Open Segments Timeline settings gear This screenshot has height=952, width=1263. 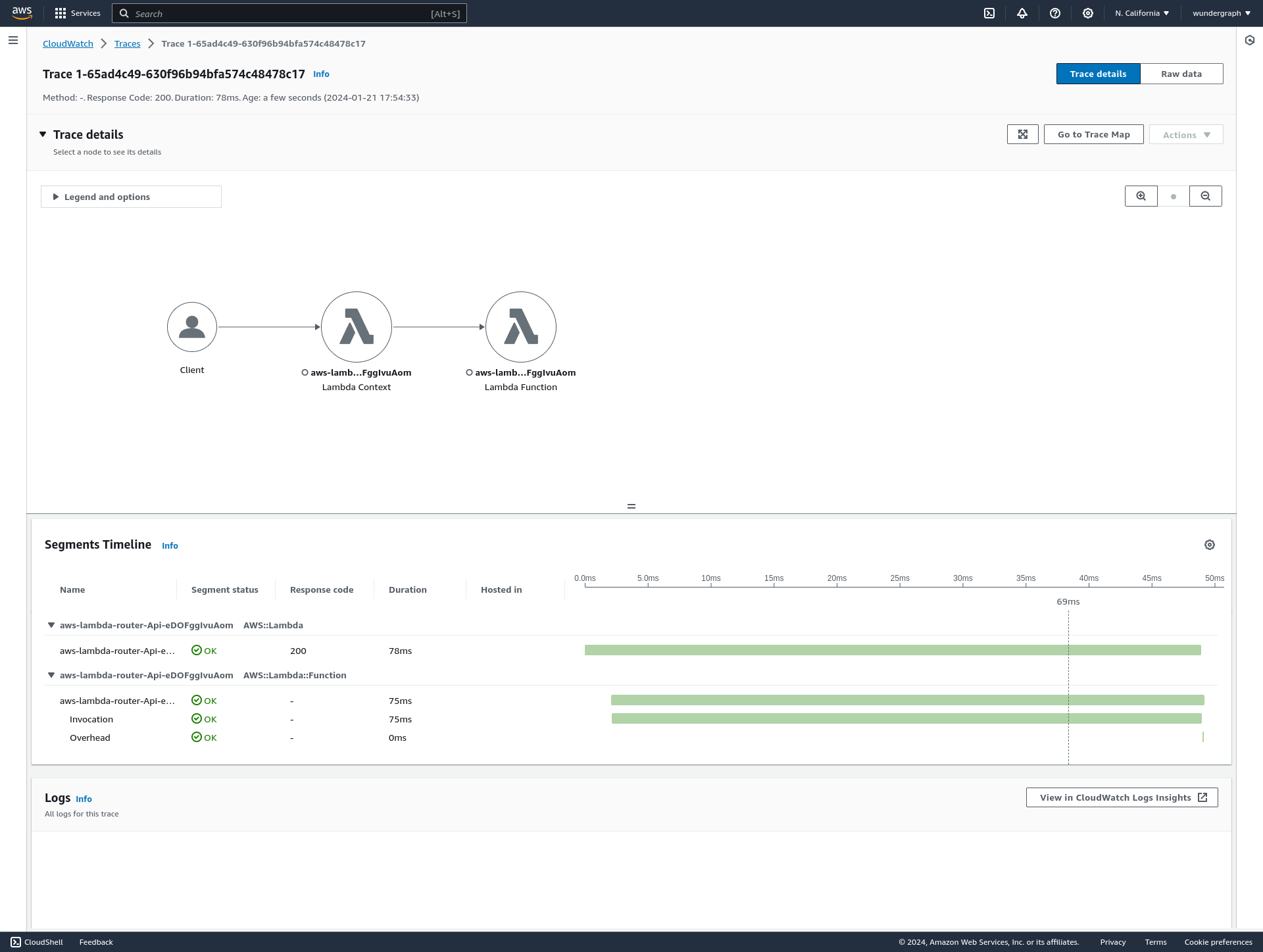pos(1210,545)
